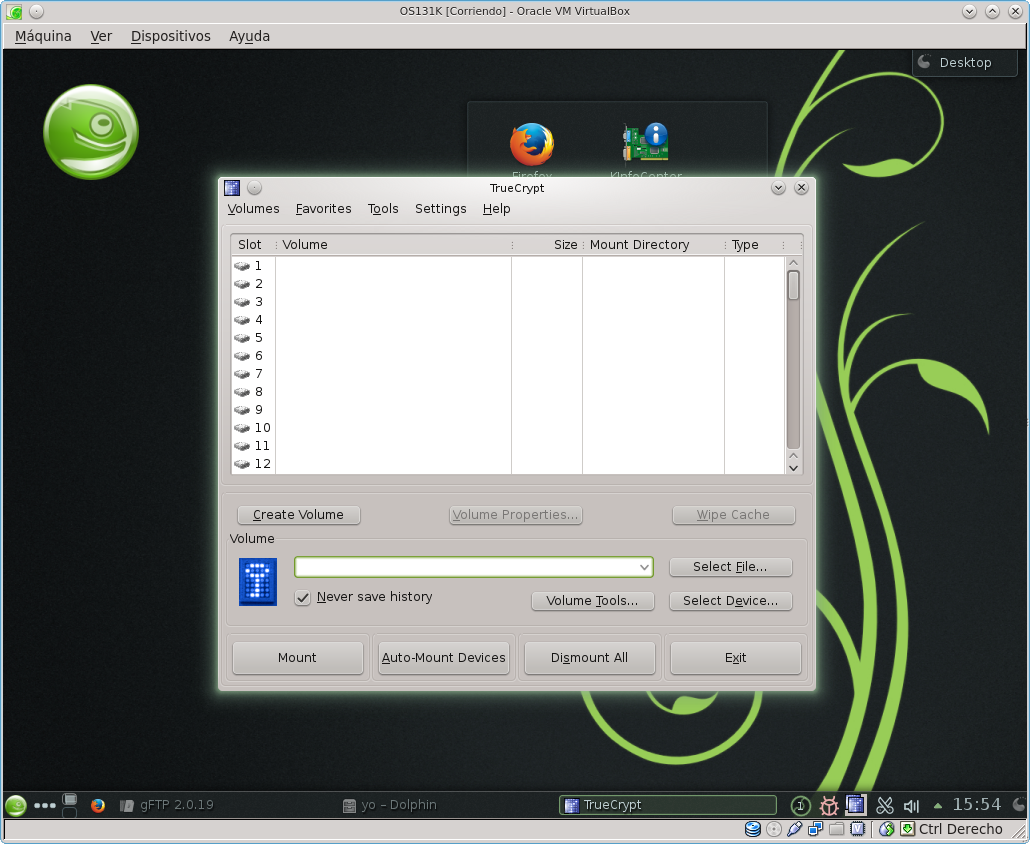
Task: Open Volume Tools options button
Action: [592, 601]
